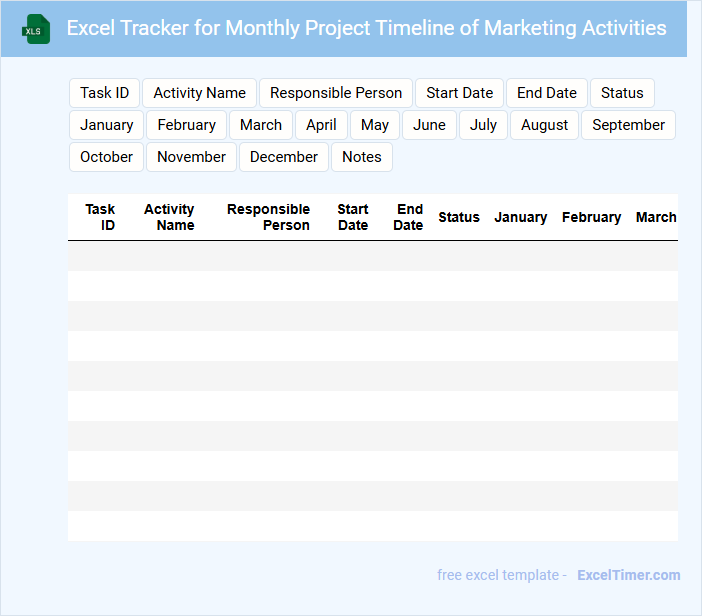
Task: Select the January month tag
Action: coord(106,125)
